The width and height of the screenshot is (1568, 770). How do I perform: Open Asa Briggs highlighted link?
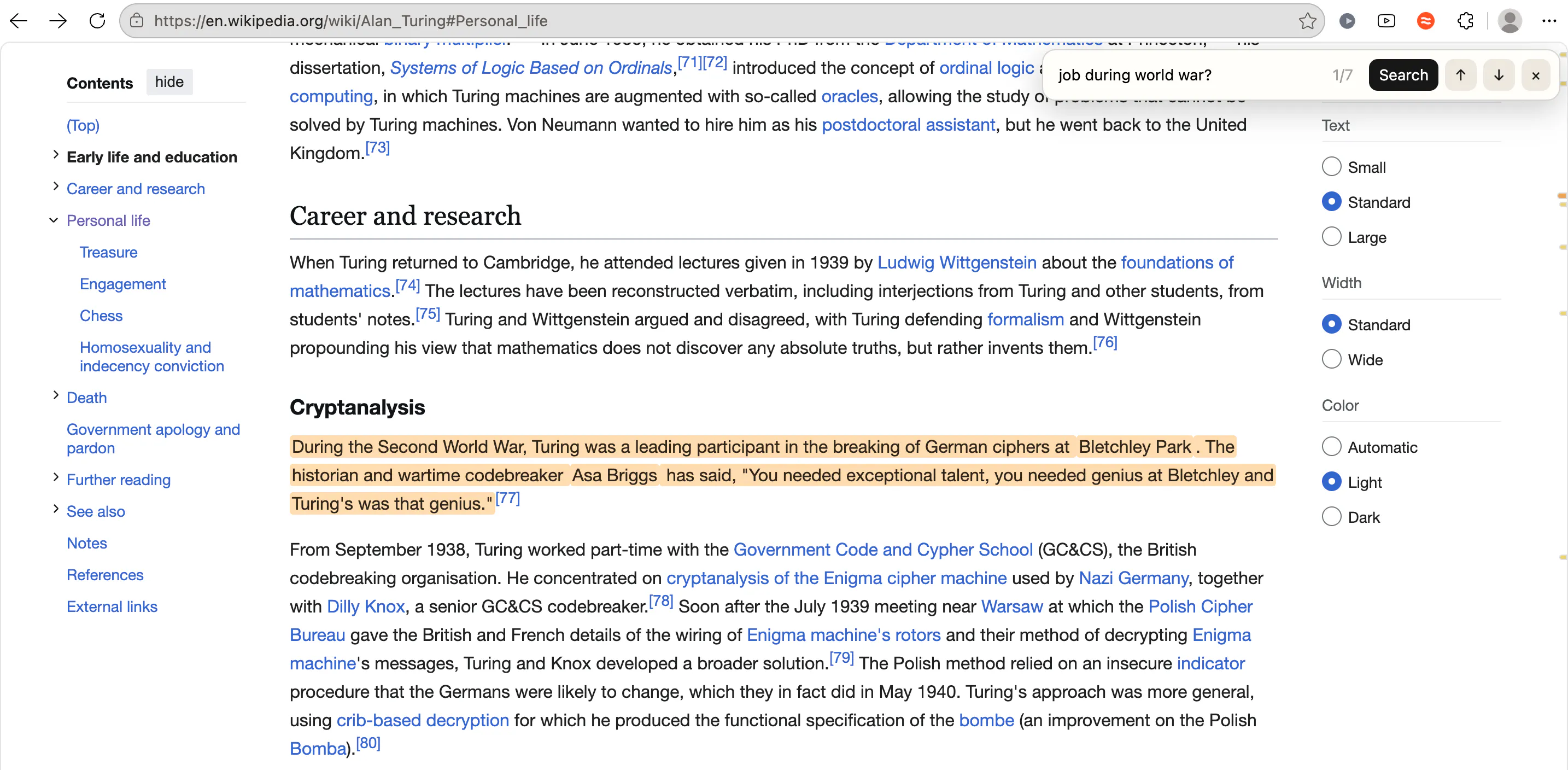[615, 475]
